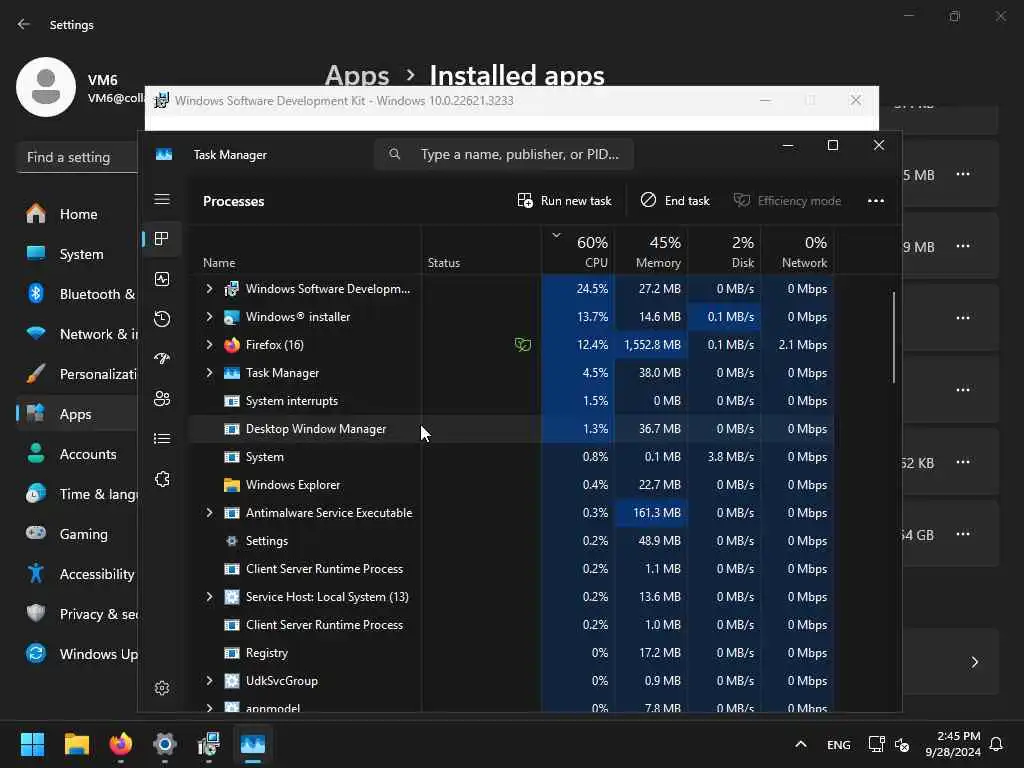Screen dimensions: 1024x768
Task: Click the VM6 user avatar in Settings
Action: pos(46,87)
